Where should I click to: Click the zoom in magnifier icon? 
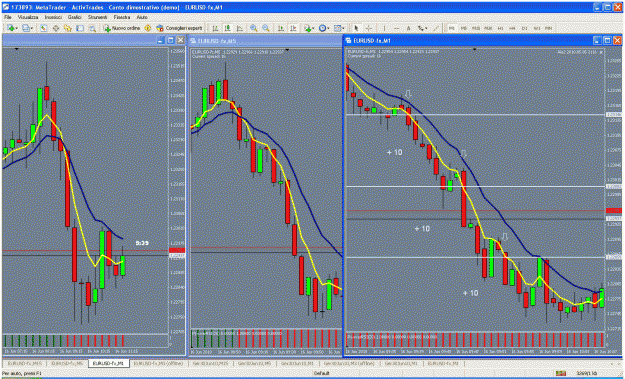pyautogui.click(x=254, y=28)
